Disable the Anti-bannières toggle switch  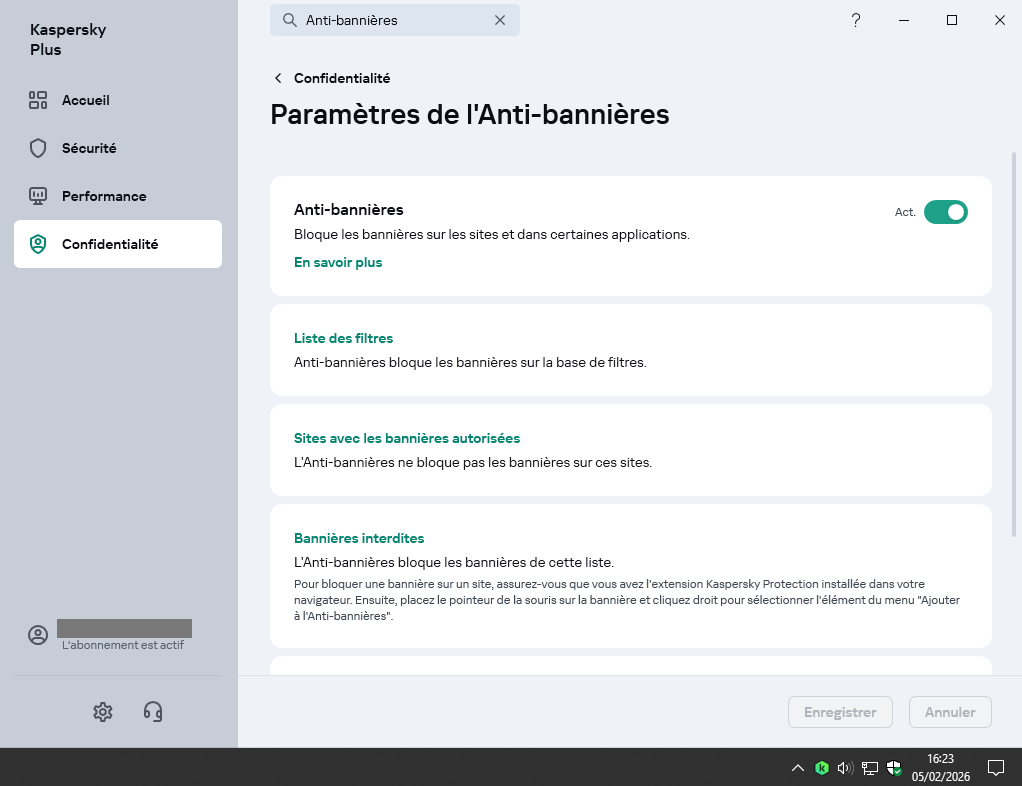click(945, 212)
